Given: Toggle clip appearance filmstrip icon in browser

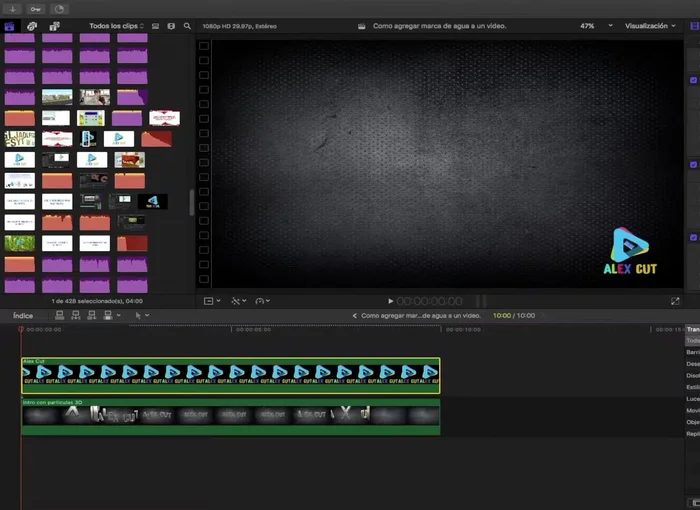Looking at the screenshot, I should (x=155, y=26).
